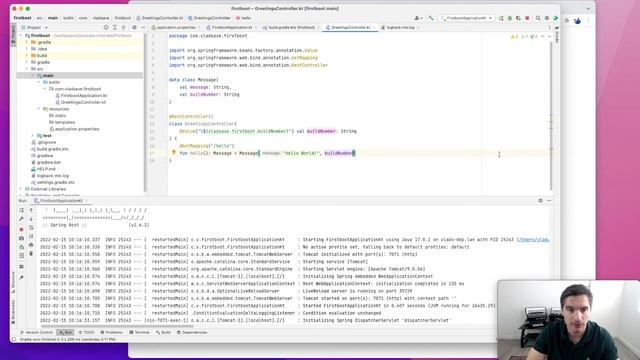Image resolution: width=640 pixels, height=360 pixels.
Task: Click the camera thread-dump icon in Run panel
Action: click(x=22, y=238)
